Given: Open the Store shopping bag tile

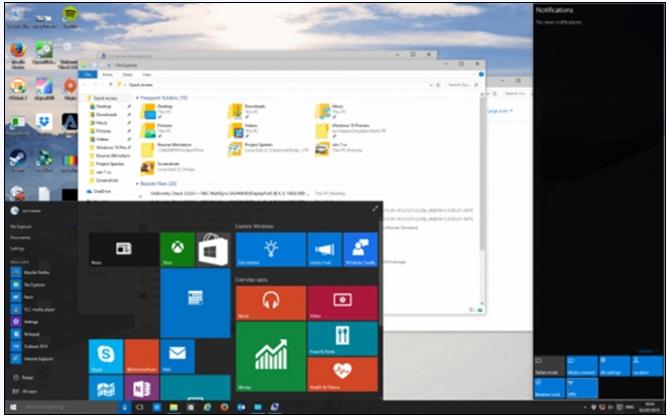Looking at the screenshot, I should coord(213,249).
